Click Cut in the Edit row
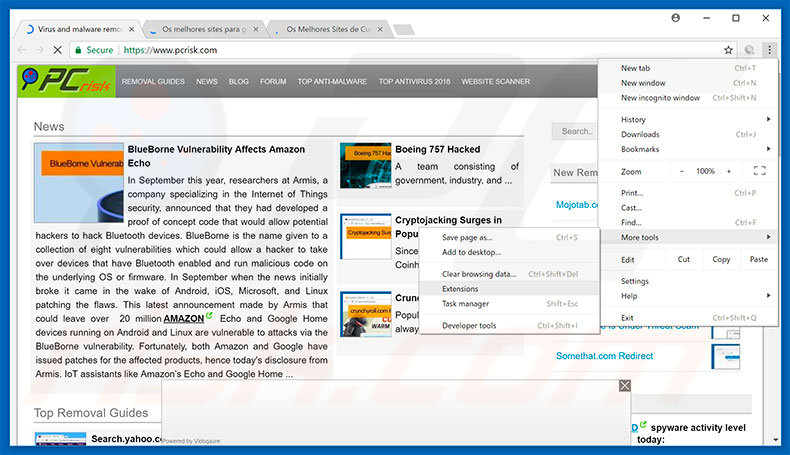The width and height of the screenshot is (790, 455). tap(683, 259)
